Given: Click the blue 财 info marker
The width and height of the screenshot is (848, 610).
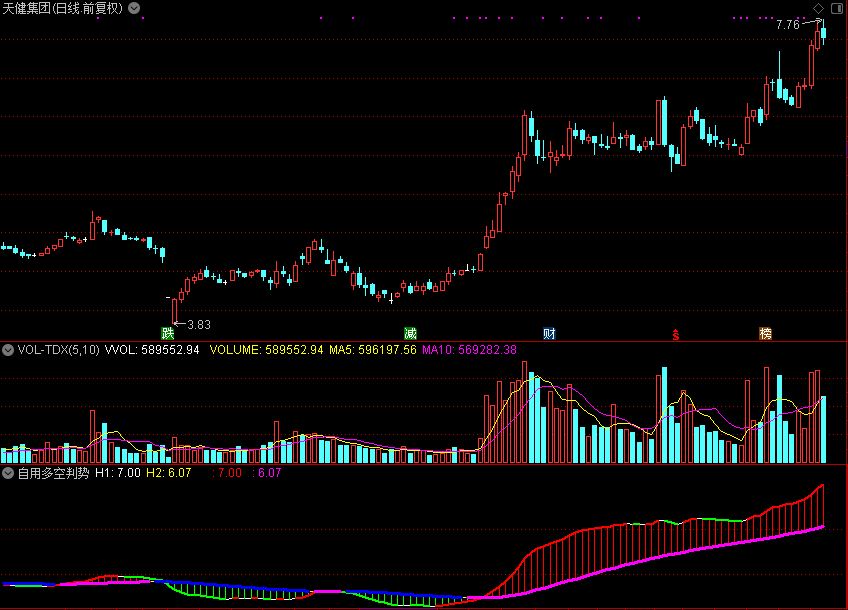Looking at the screenshot, I should coord(549,334).
